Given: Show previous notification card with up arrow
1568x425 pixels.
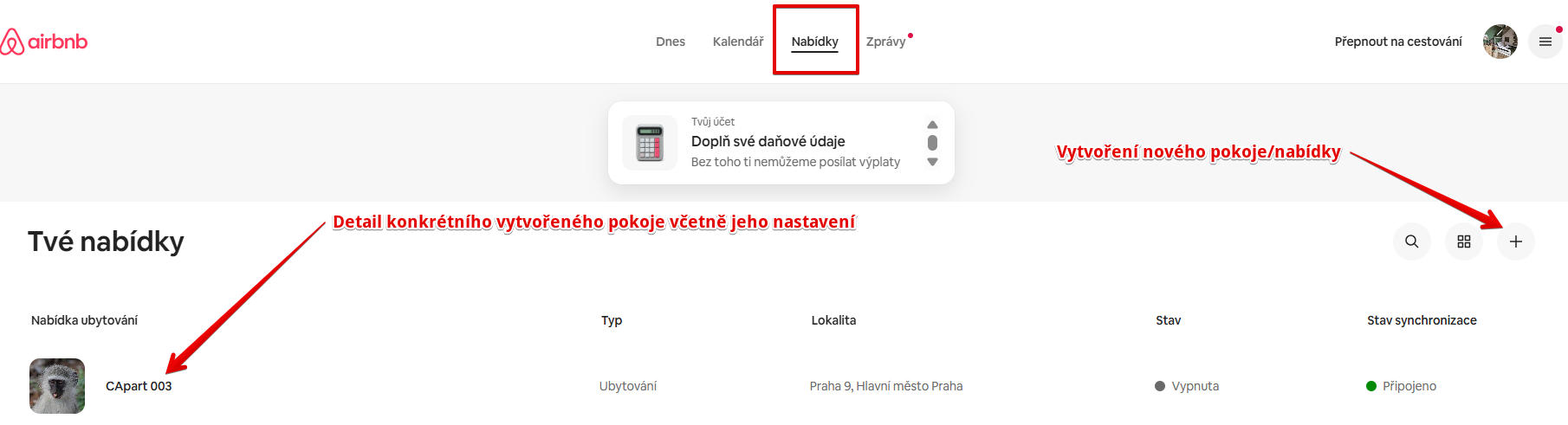Looking at the screenshot, I should click(x=932, y=125).
